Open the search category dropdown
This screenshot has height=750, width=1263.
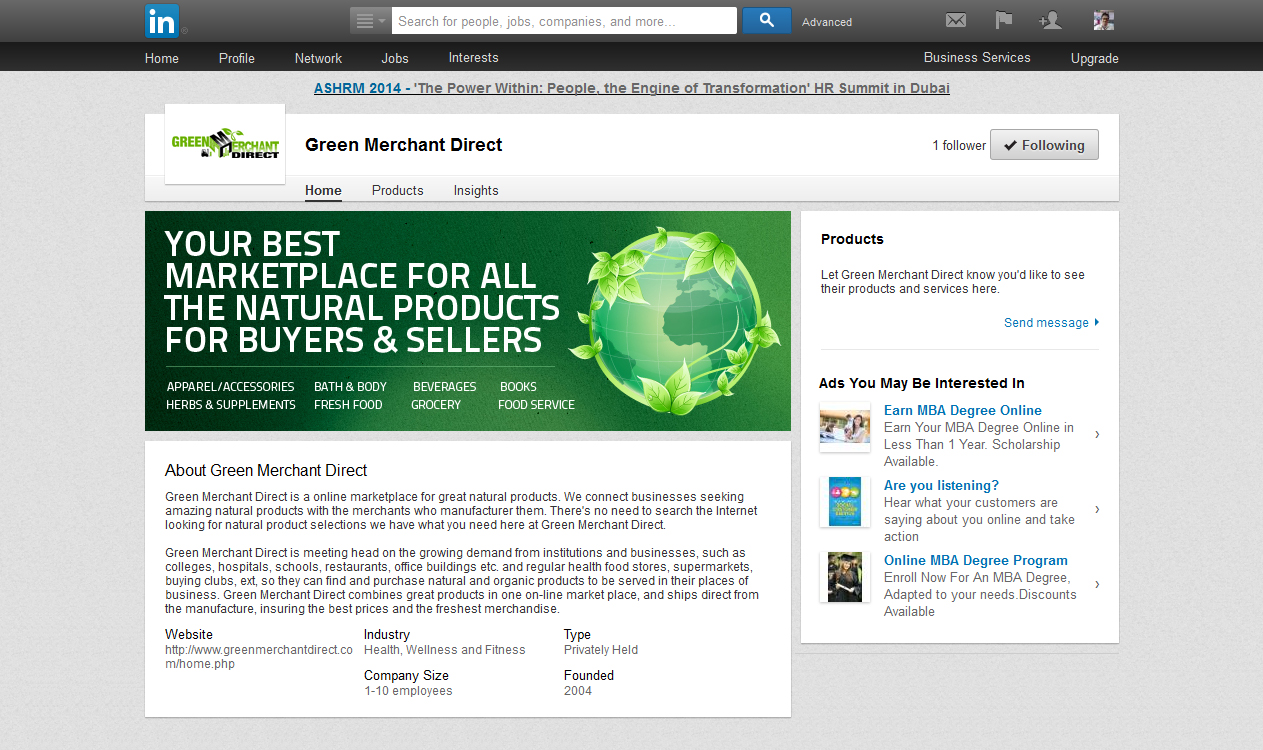pyautogui.click(x=370, y=21)
